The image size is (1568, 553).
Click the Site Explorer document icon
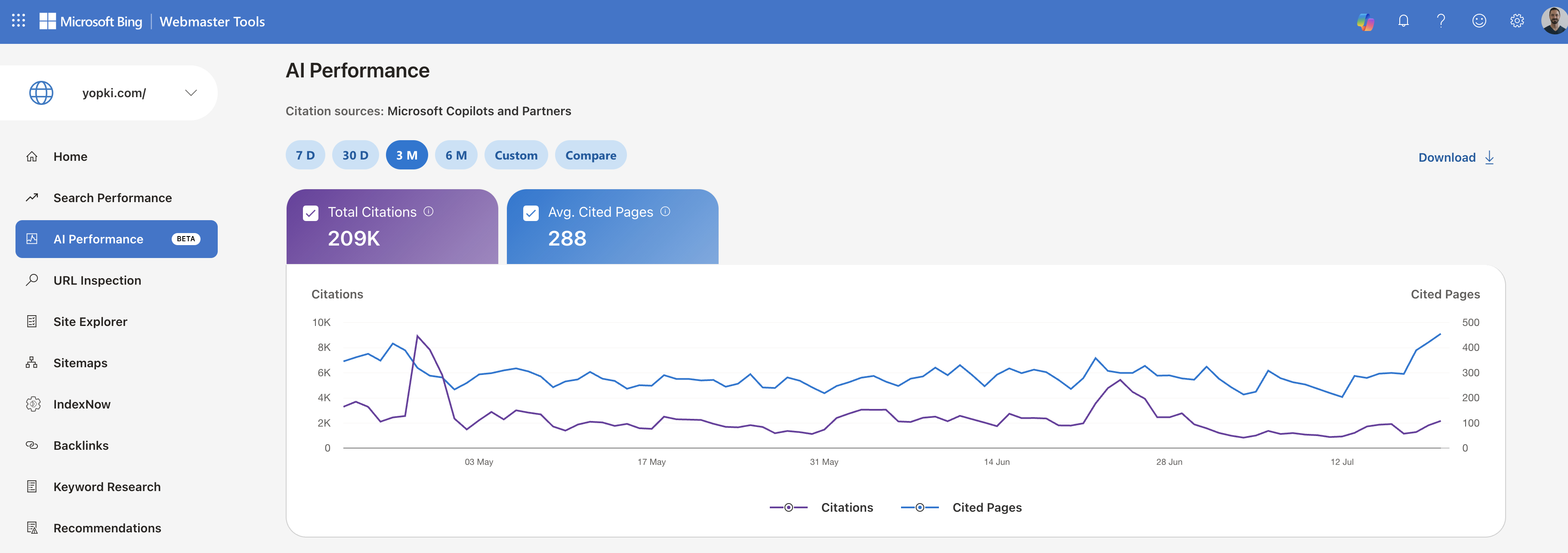(x=32, y=321)
